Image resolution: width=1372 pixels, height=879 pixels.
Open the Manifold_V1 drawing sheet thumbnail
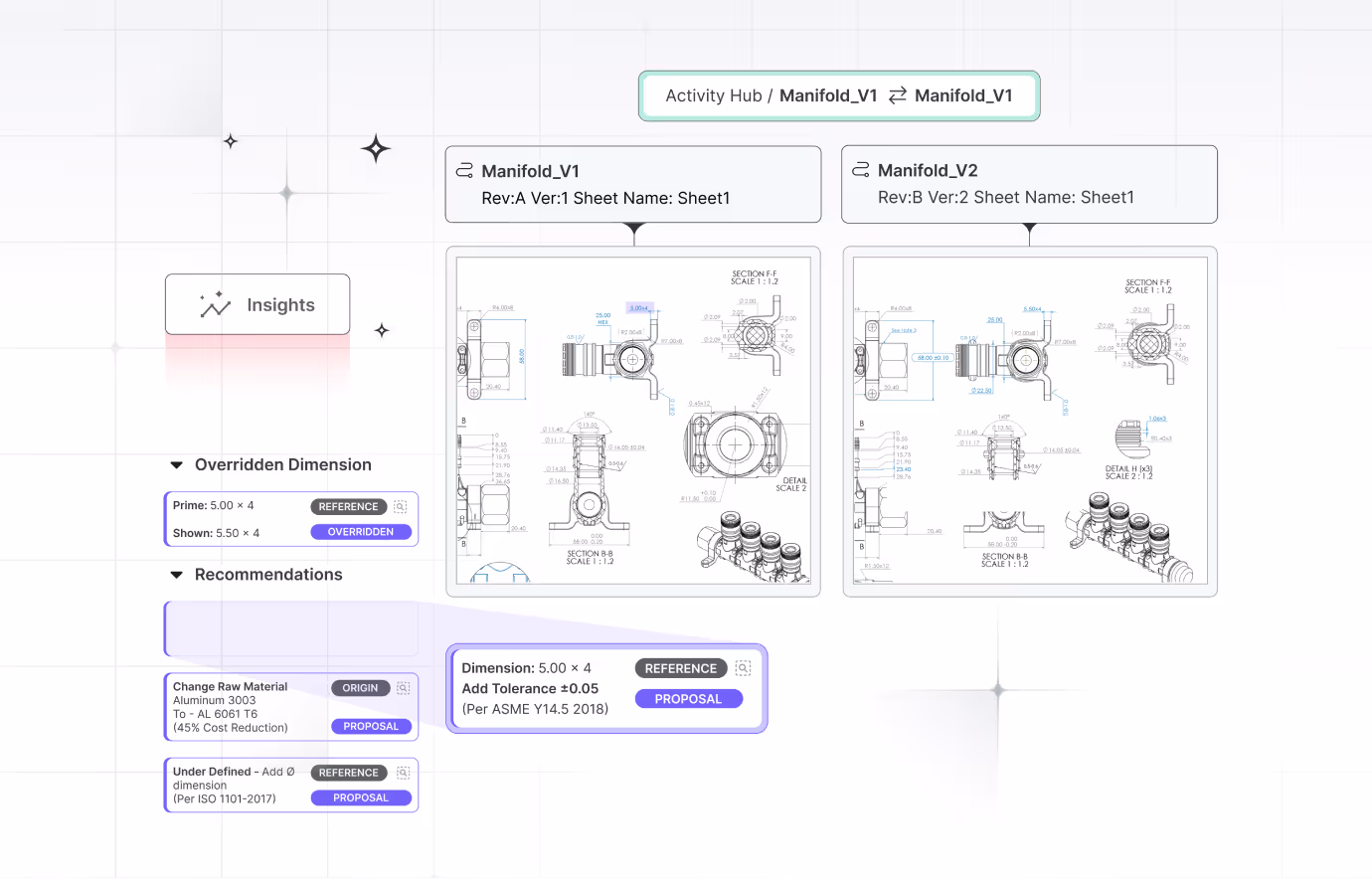[x=633, y=420]
